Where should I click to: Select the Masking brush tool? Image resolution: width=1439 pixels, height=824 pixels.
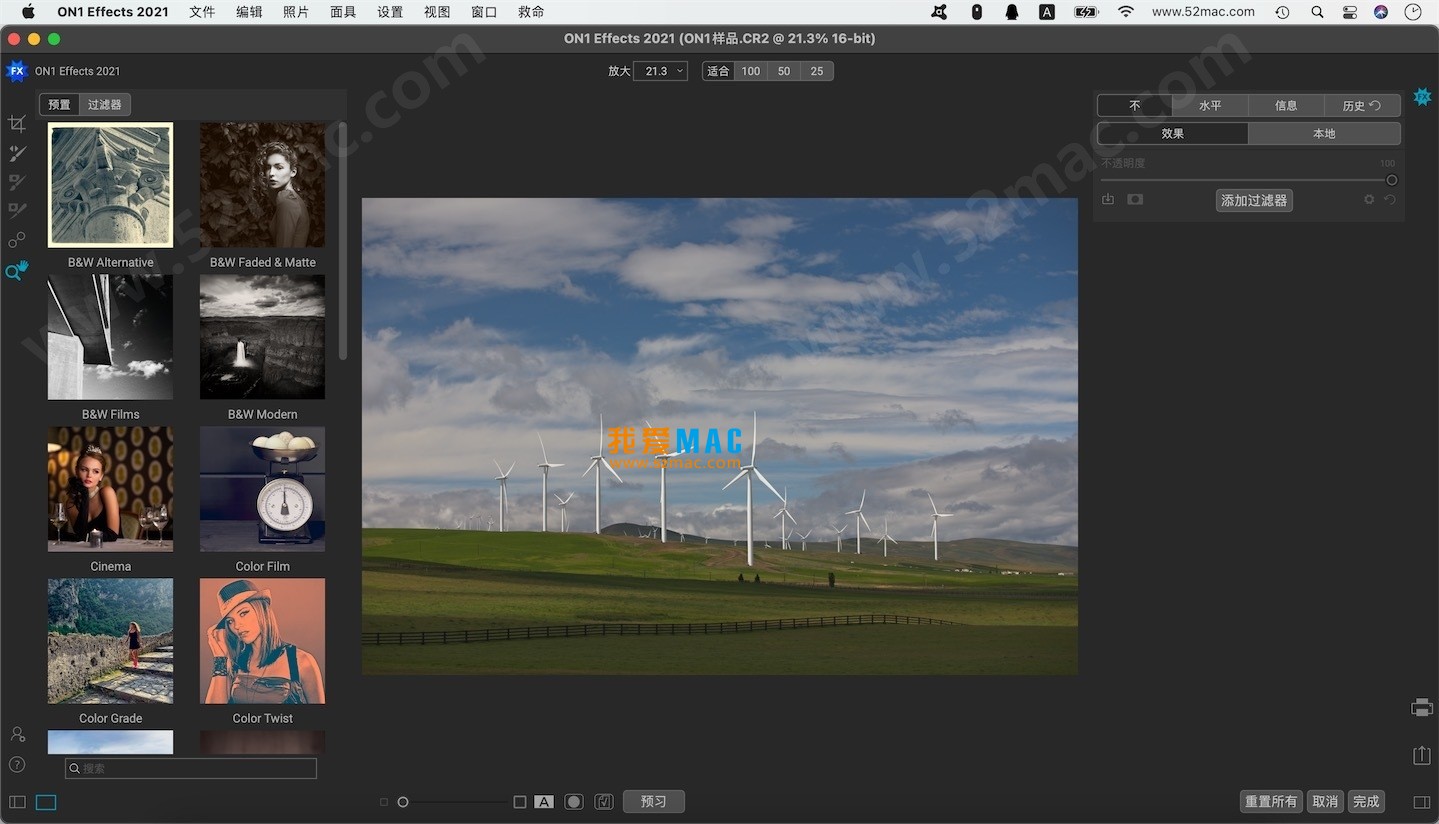pos(17,182)
